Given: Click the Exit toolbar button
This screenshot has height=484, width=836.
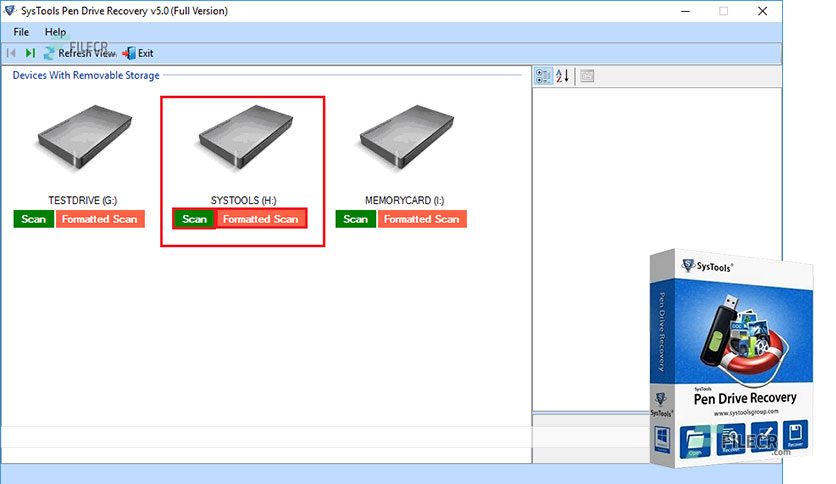Looking at the screenshot, I should [x=138, y=53].
